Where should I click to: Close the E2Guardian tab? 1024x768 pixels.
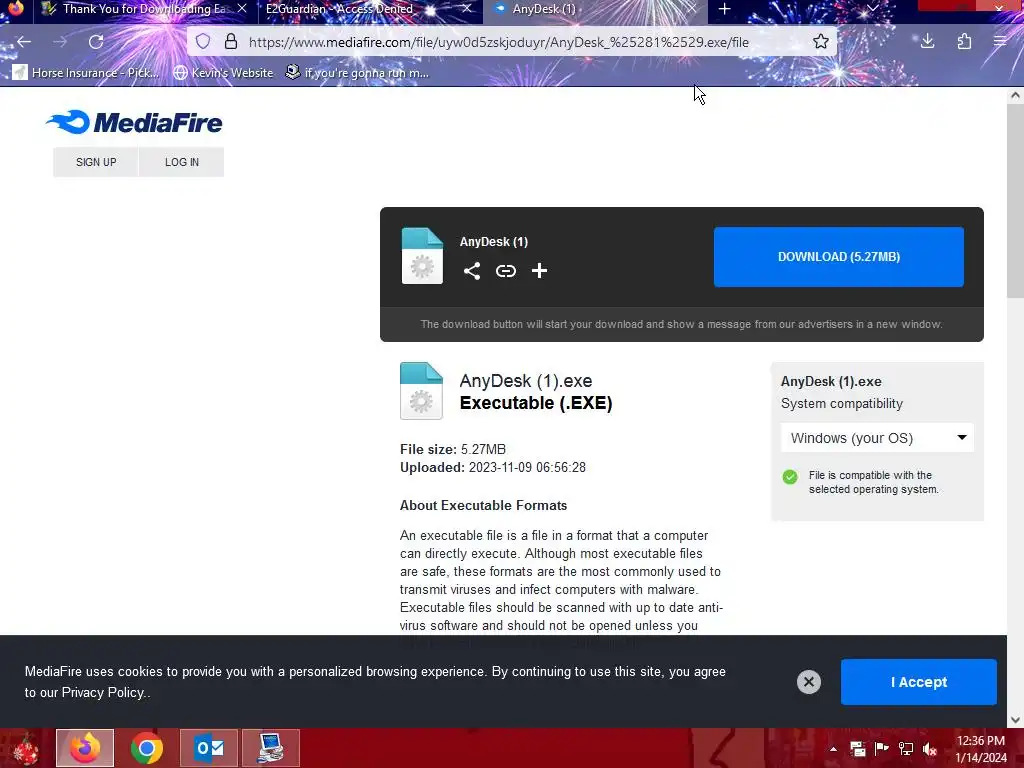tap(466, 9)
